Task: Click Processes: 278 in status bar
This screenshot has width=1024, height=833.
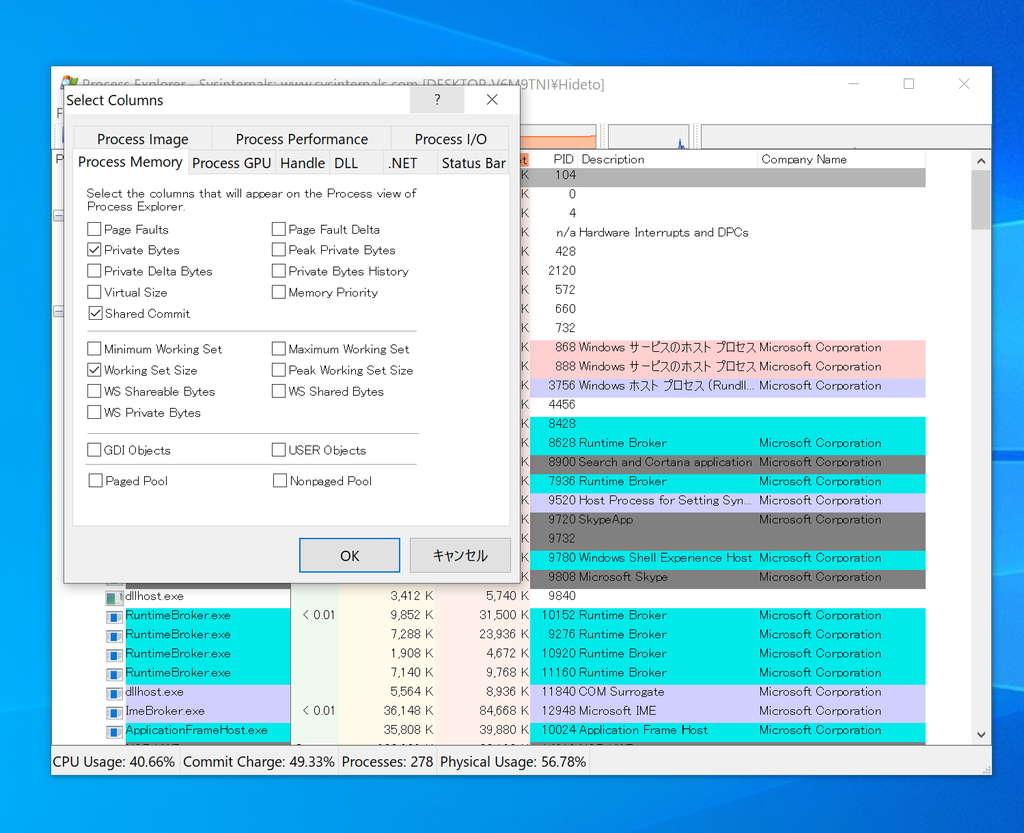Action: click(387, 762)
